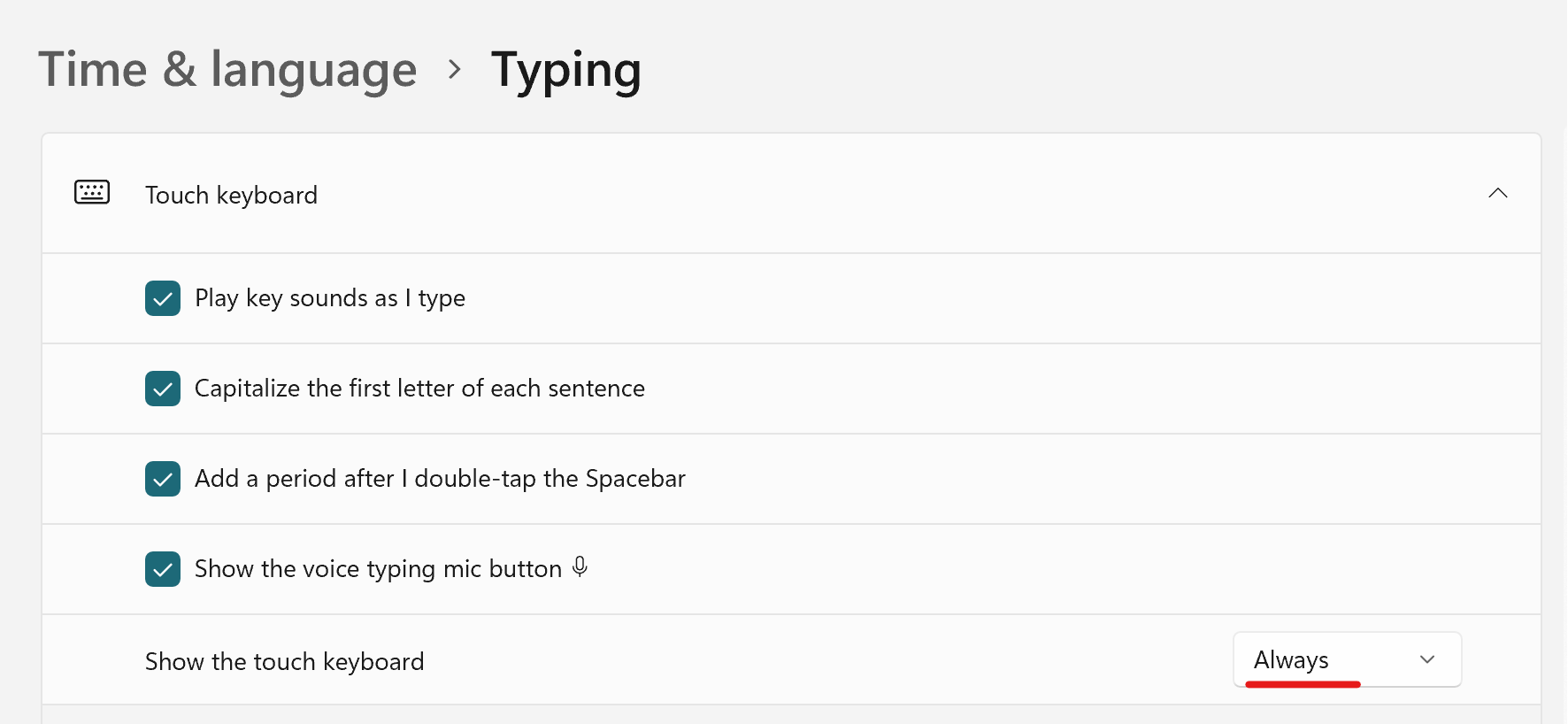
Task: Click the Touch keyboard icon
Action: click(92, 192)
